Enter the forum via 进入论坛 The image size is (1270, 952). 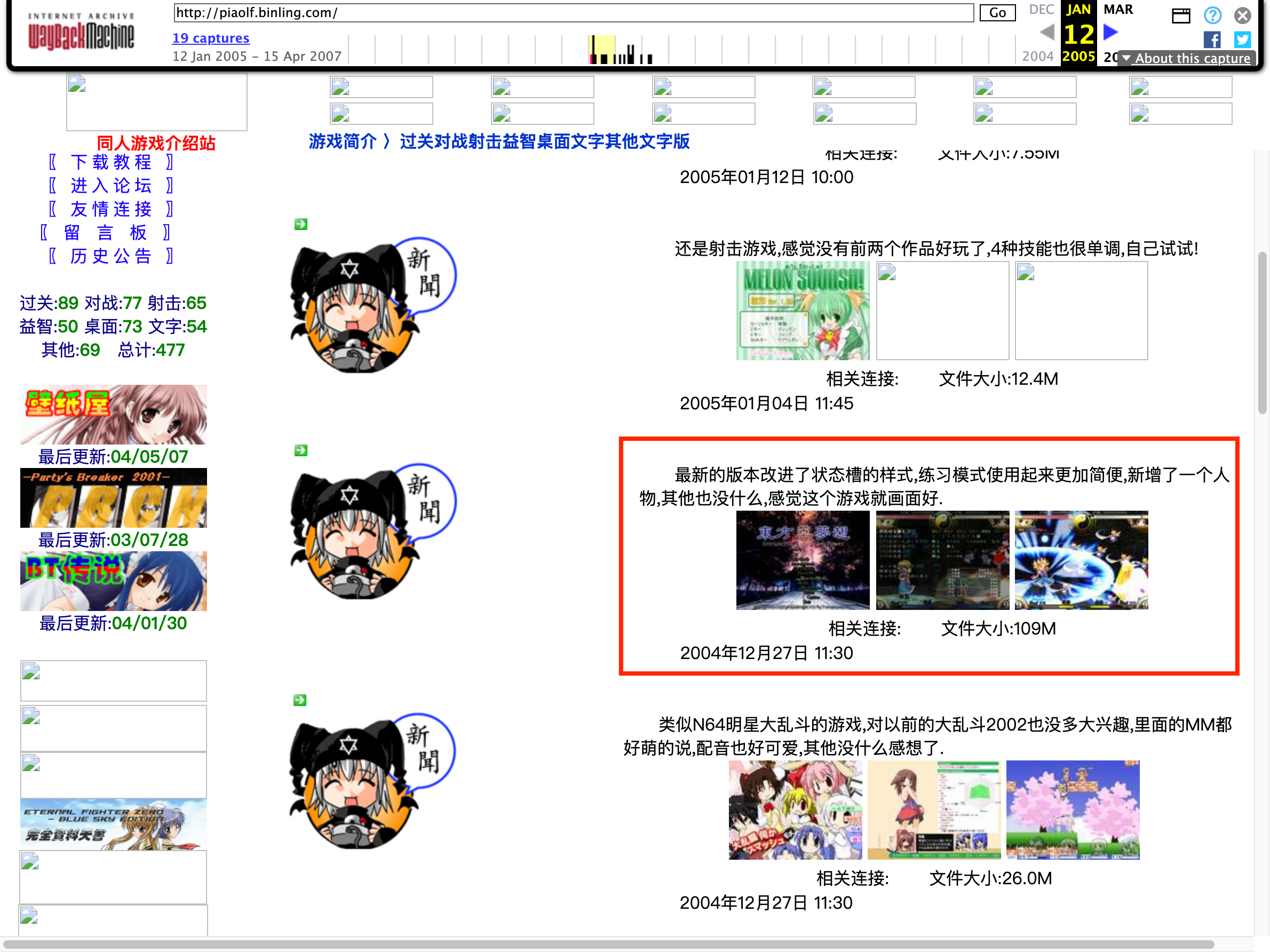pyautogui.click(x=112, y=186)
